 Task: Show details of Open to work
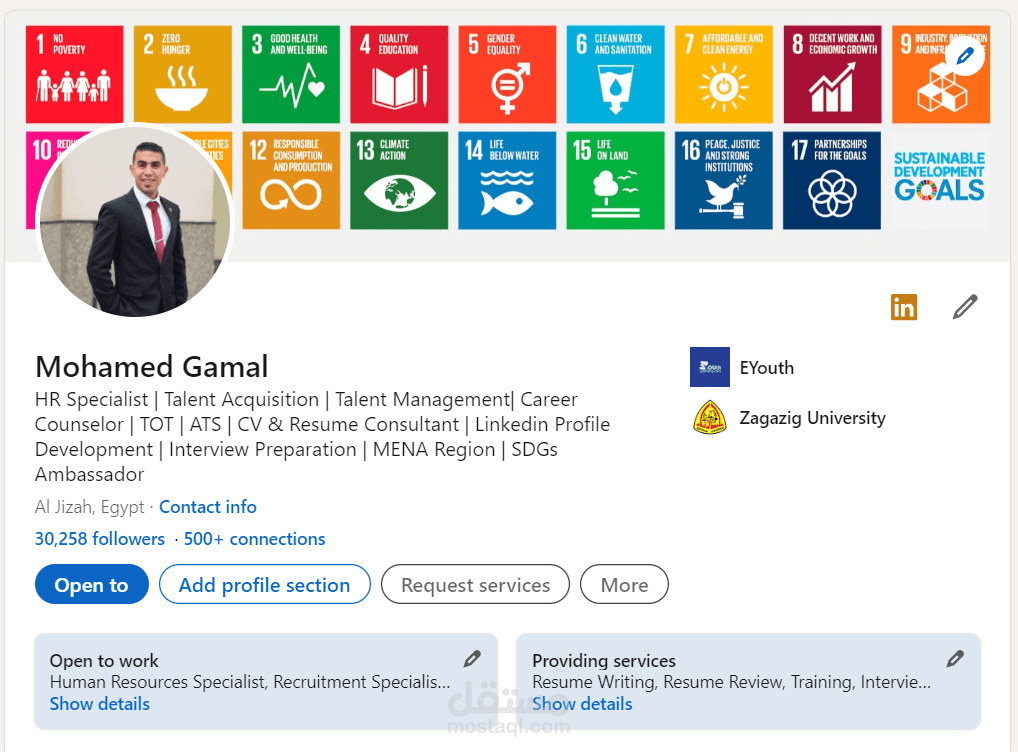click(x=99, y=703)
